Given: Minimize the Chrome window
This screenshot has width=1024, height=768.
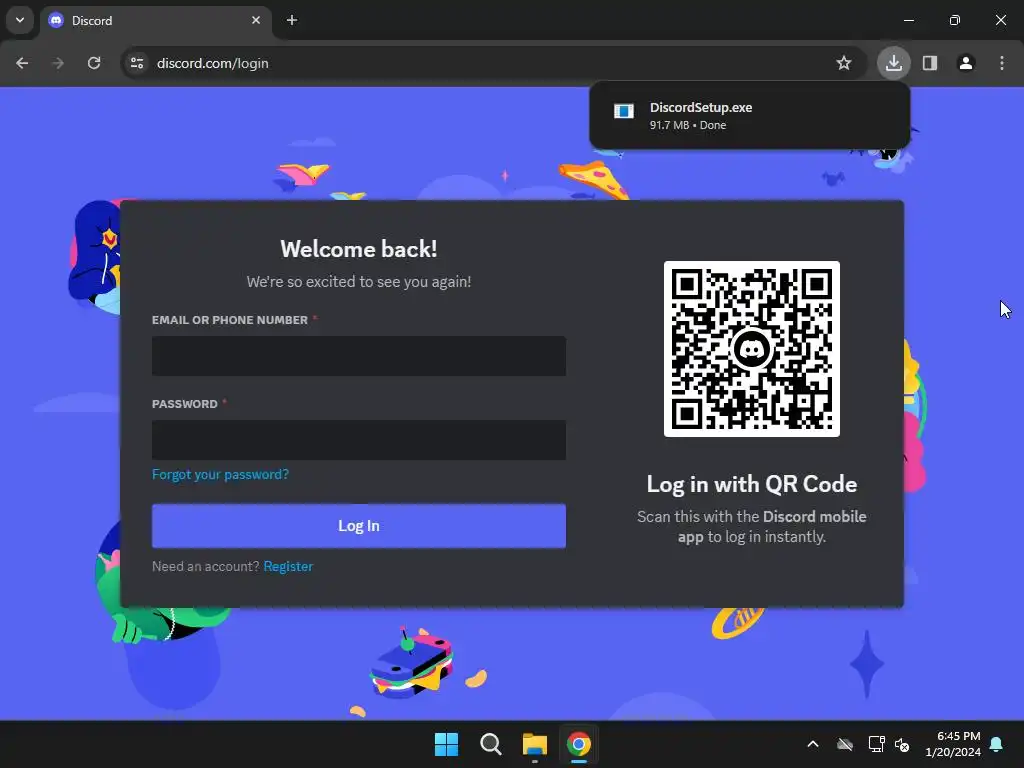Looking at the screenshot, I should [908, 20].
